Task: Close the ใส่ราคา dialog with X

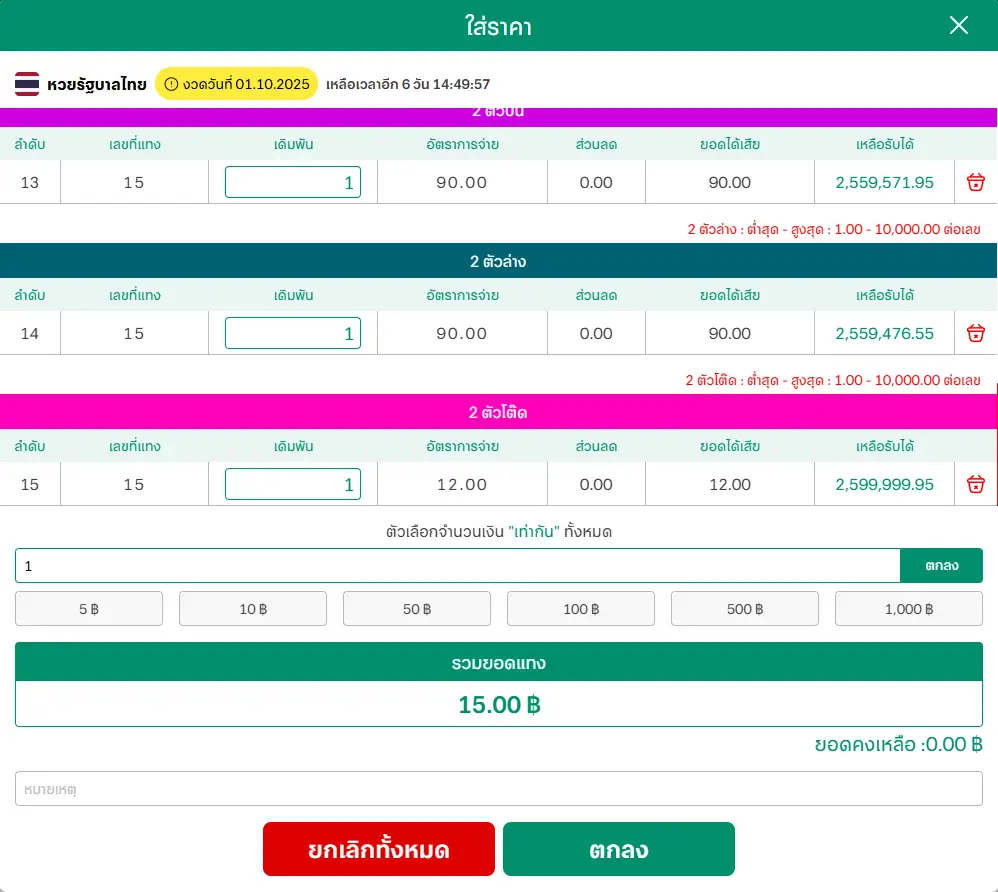Action: pos(958,26)
